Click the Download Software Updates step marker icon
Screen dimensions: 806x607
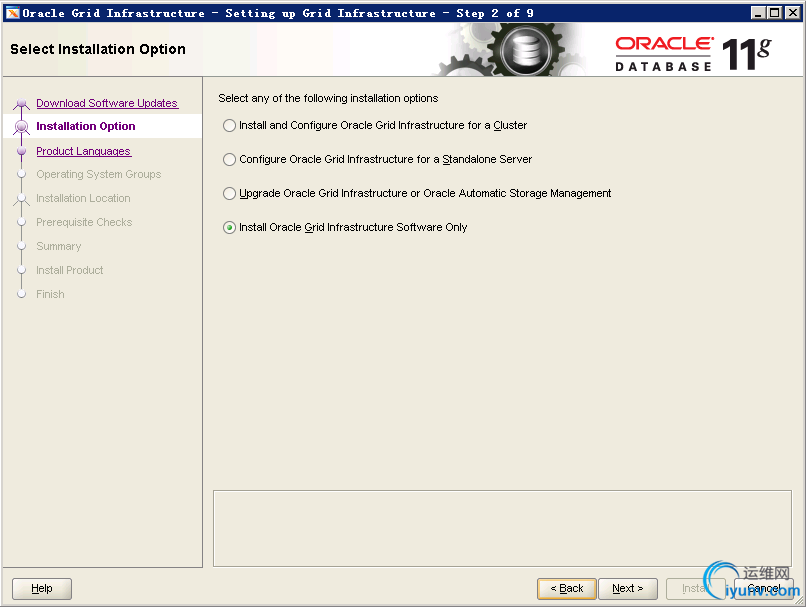(21, 103)
